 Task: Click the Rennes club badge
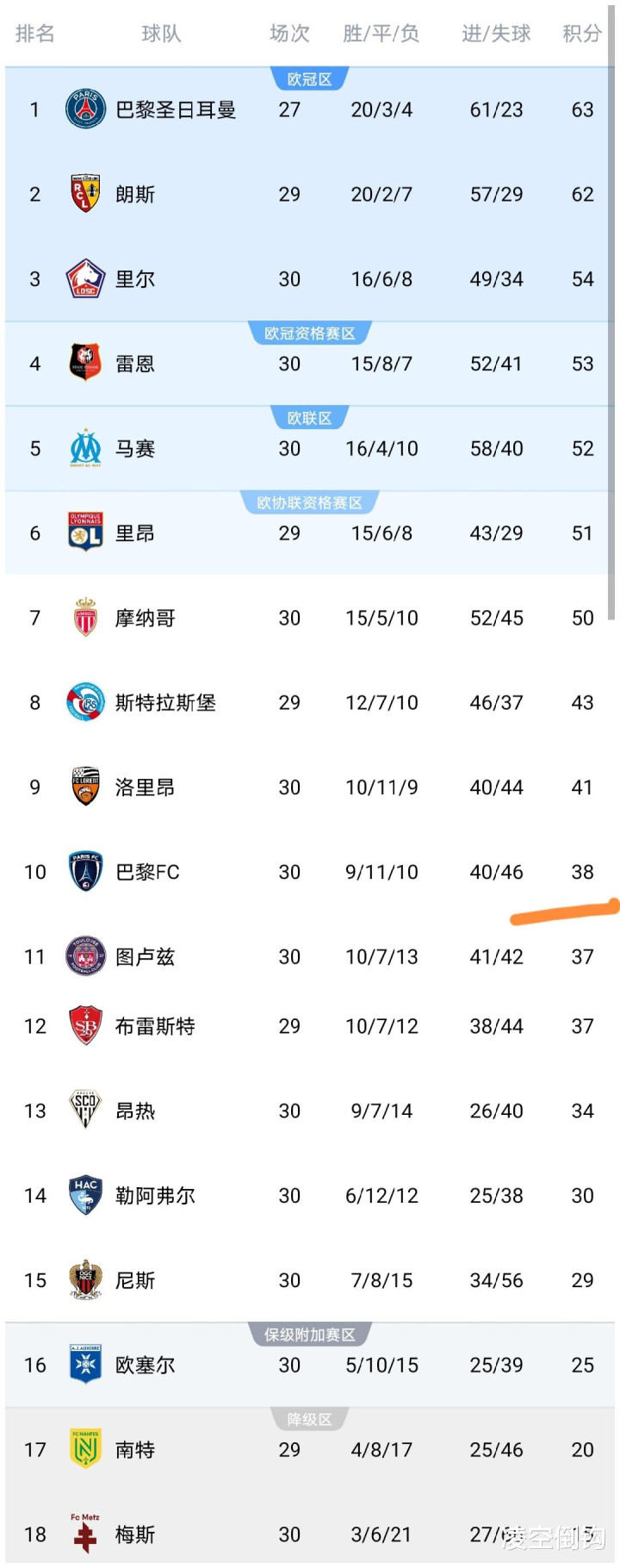(x=85, y=364)
